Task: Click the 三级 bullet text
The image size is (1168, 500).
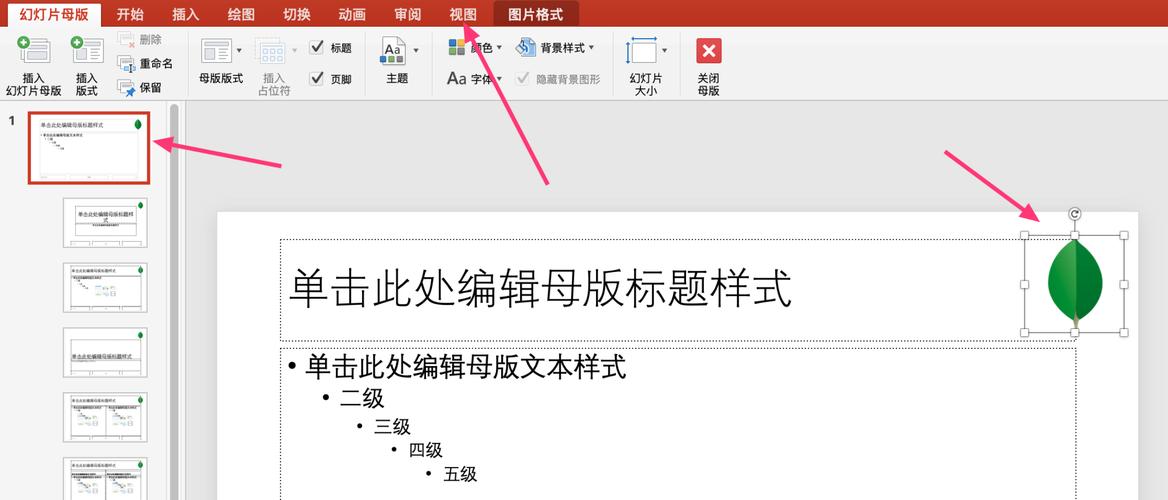Action: point(393,426)
